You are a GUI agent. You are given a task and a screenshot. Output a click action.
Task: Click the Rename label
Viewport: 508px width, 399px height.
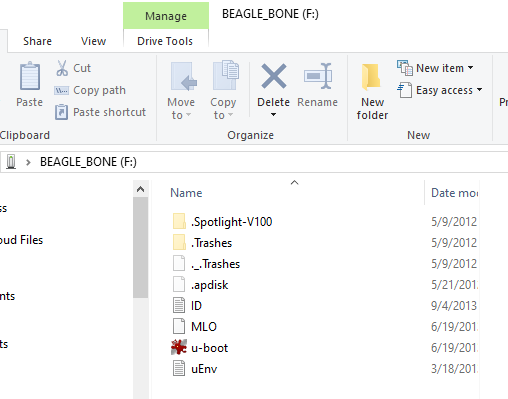pyautogui.click(x=318, y=102)
